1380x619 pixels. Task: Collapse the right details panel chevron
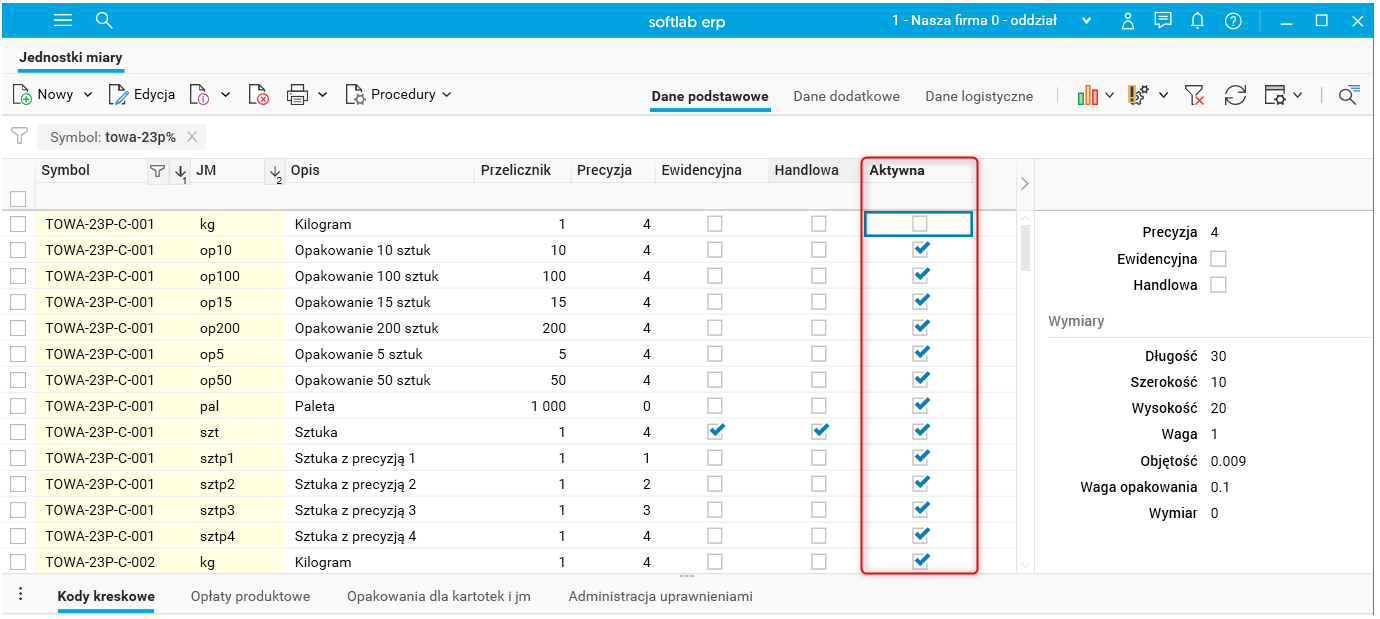tap(1023, 183)
